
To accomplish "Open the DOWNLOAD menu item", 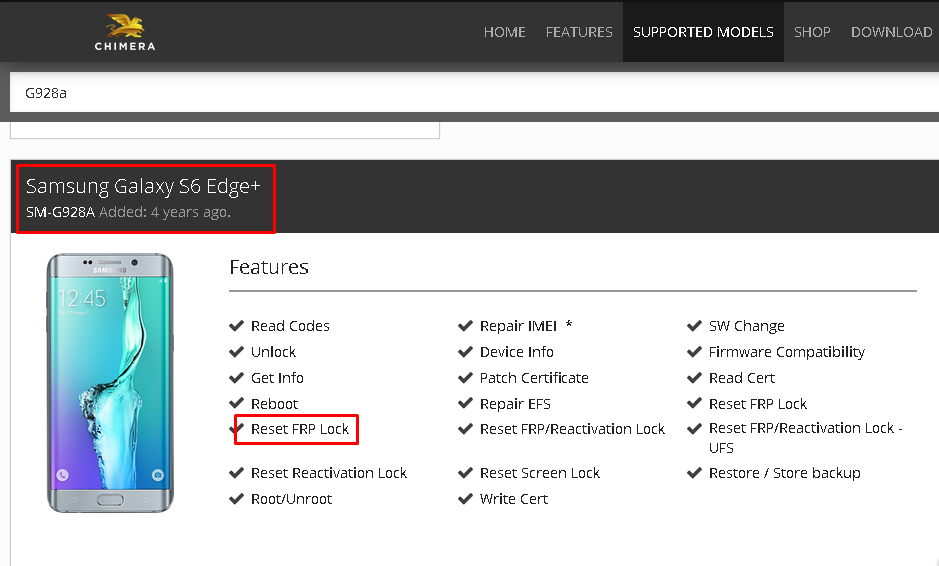I will pyautogui.click(x=892, y=32).
